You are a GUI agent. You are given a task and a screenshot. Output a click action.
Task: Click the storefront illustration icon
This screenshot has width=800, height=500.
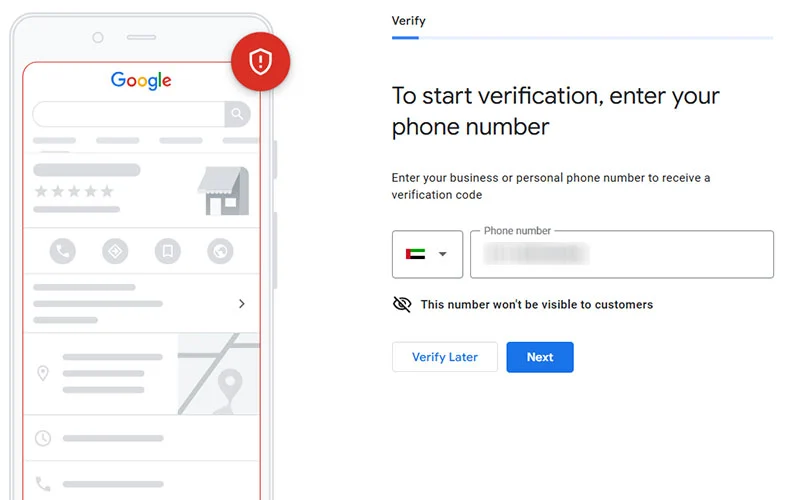pos(222,191)
